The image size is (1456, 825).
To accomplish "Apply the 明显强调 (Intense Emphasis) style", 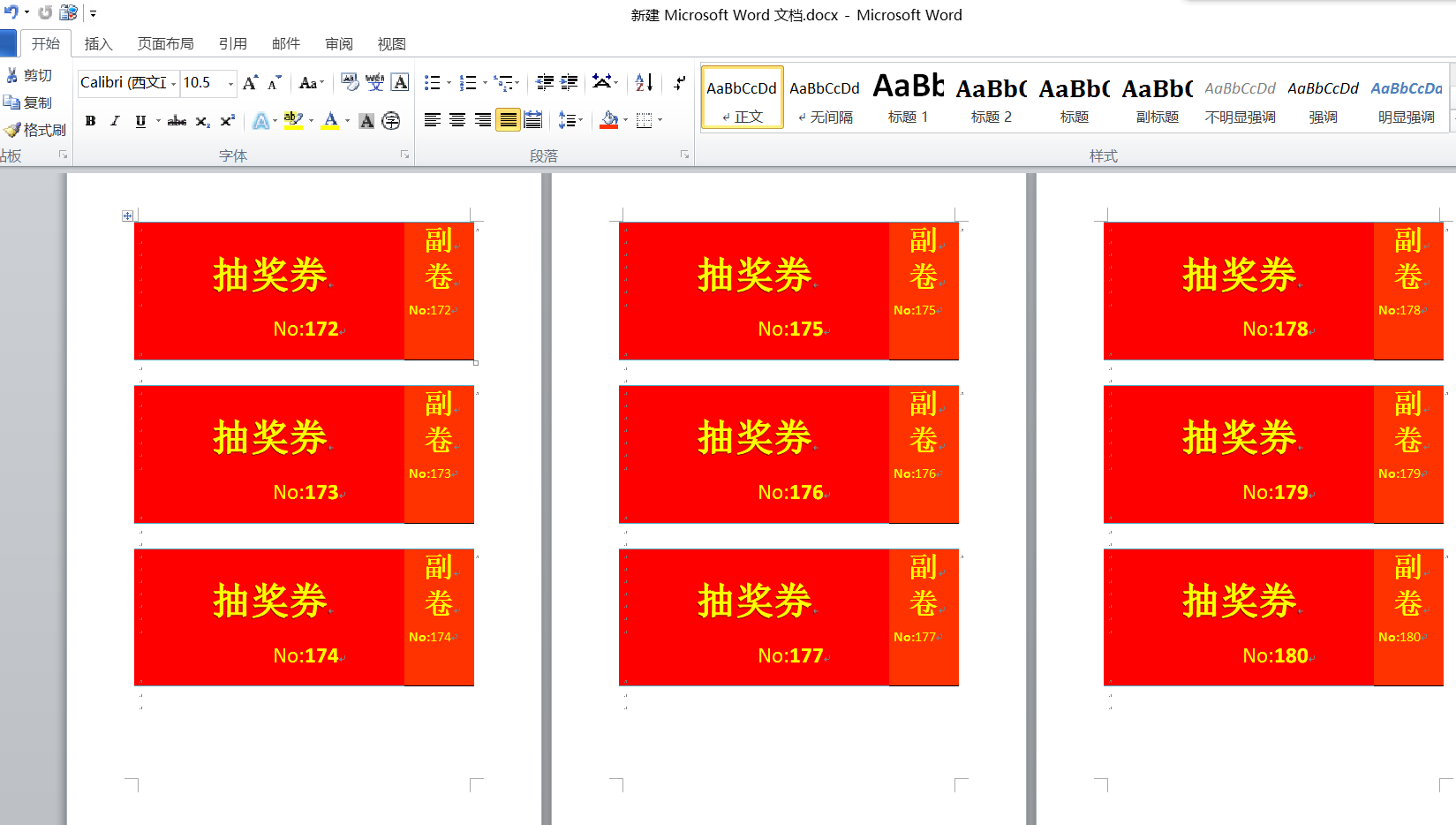I will pyautogui.click(x=1406, y=98).
